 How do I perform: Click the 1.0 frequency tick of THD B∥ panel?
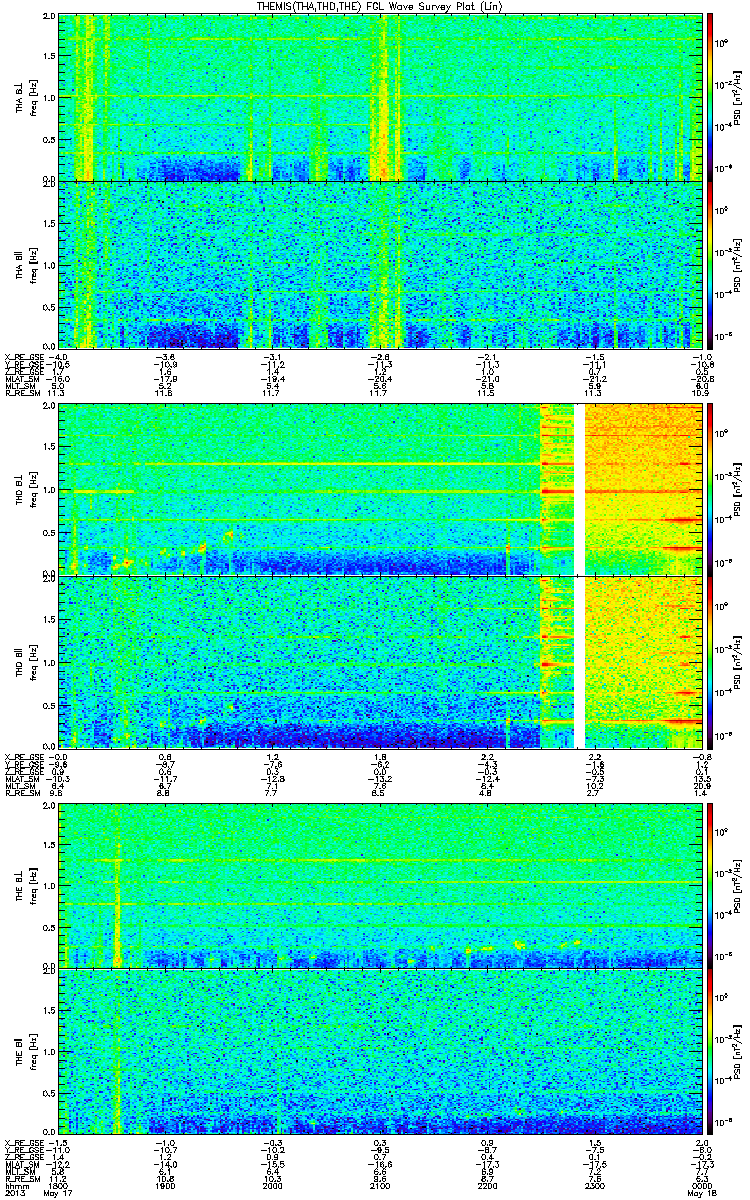tap(50, 662)
